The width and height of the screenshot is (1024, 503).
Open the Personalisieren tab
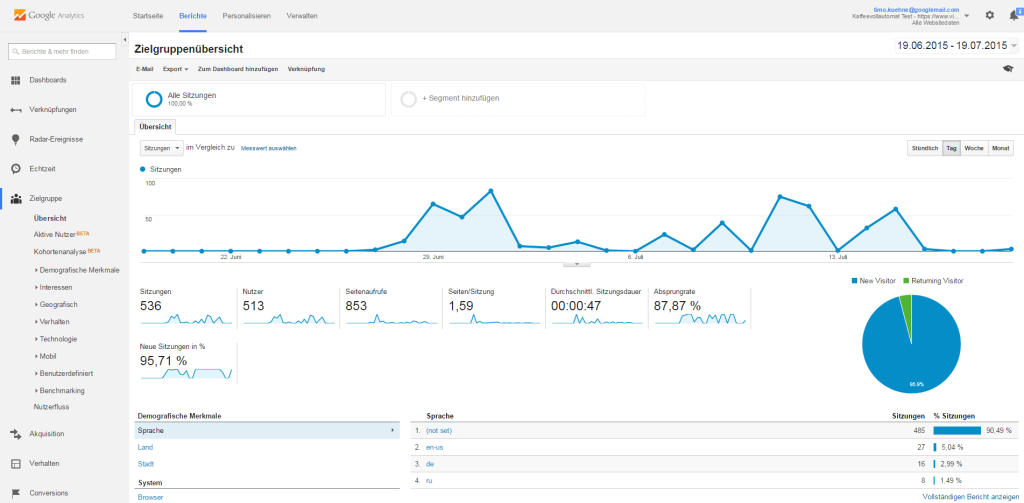[246, 16]
